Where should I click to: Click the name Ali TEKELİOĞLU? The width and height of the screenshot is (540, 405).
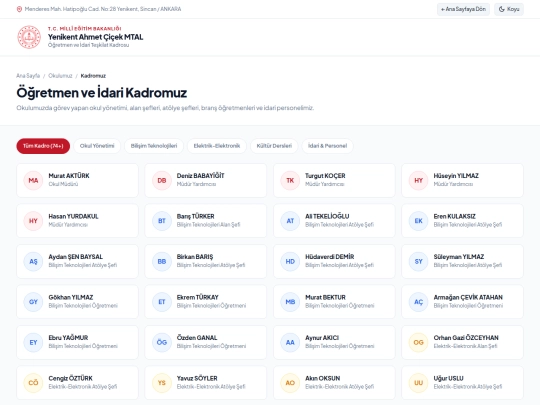click(x=327, y=216)
